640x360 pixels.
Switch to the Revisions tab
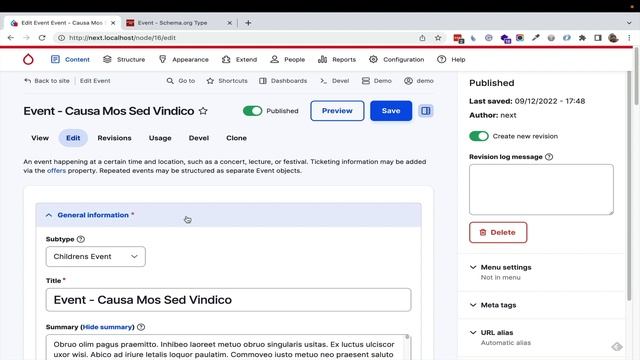[x=114, y=138]
